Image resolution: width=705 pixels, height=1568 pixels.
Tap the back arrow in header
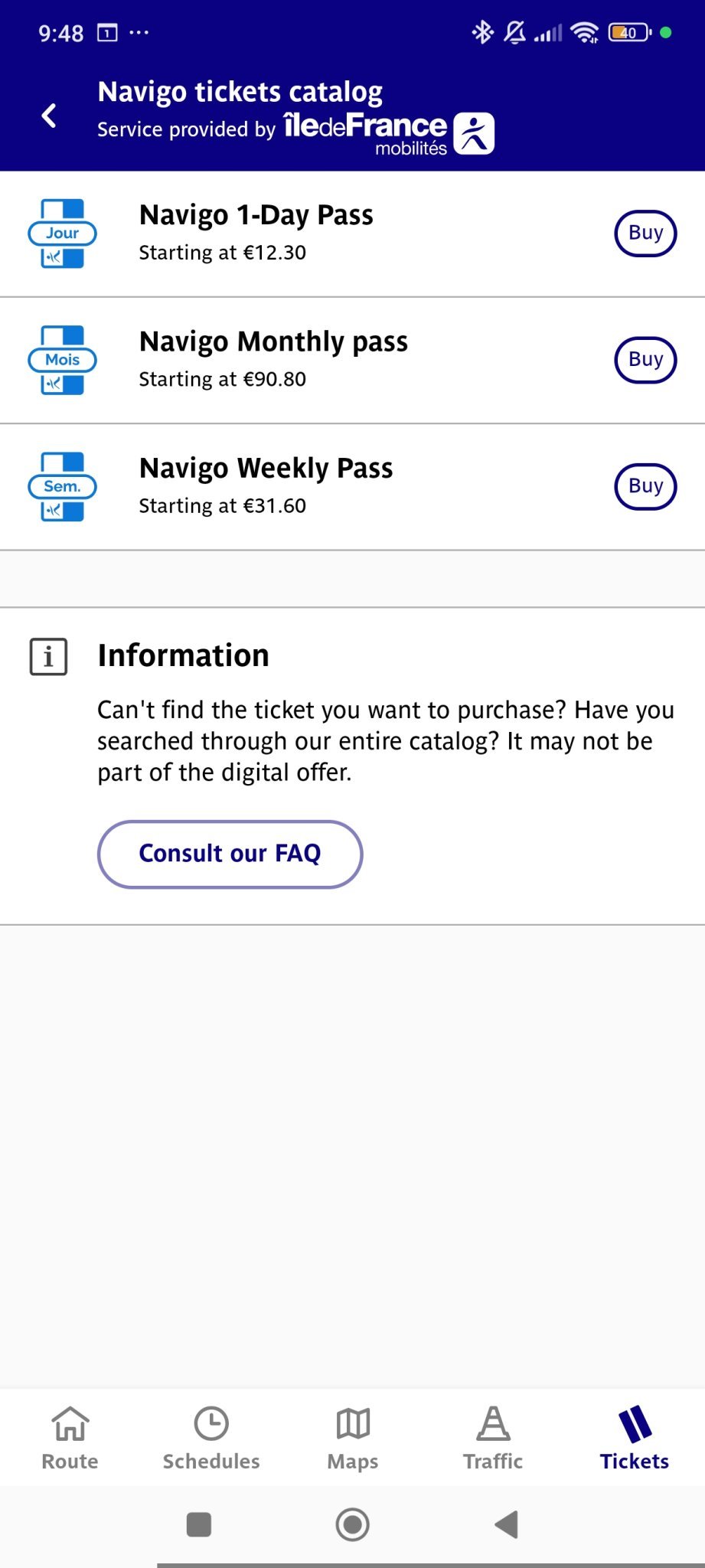pos(49,116)
